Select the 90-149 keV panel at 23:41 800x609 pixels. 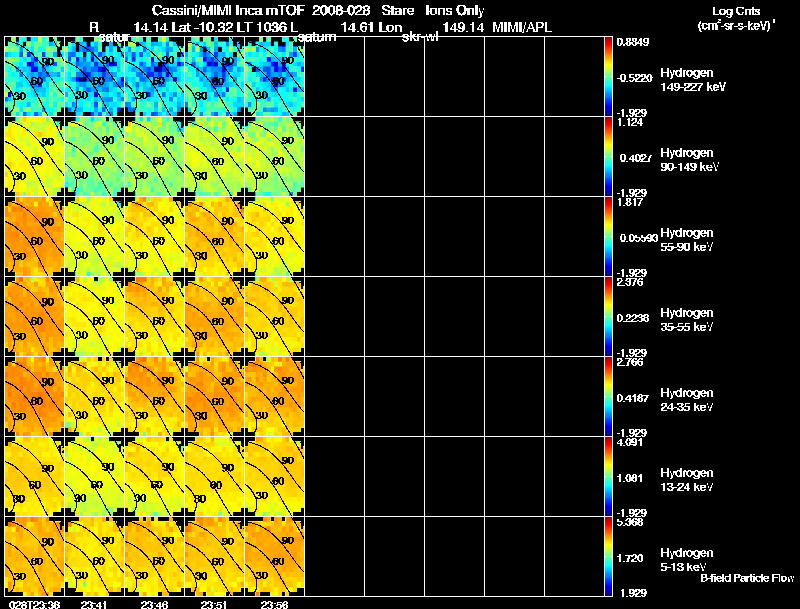pyautogui.click(x=94, y=157)
